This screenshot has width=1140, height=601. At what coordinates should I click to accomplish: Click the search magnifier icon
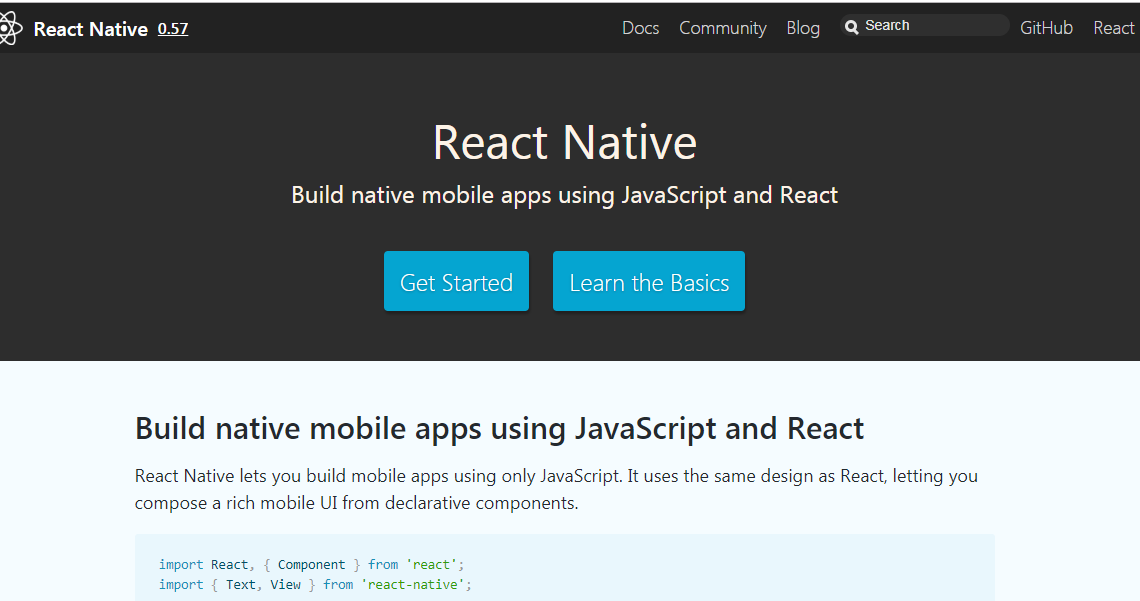(852, 27)
